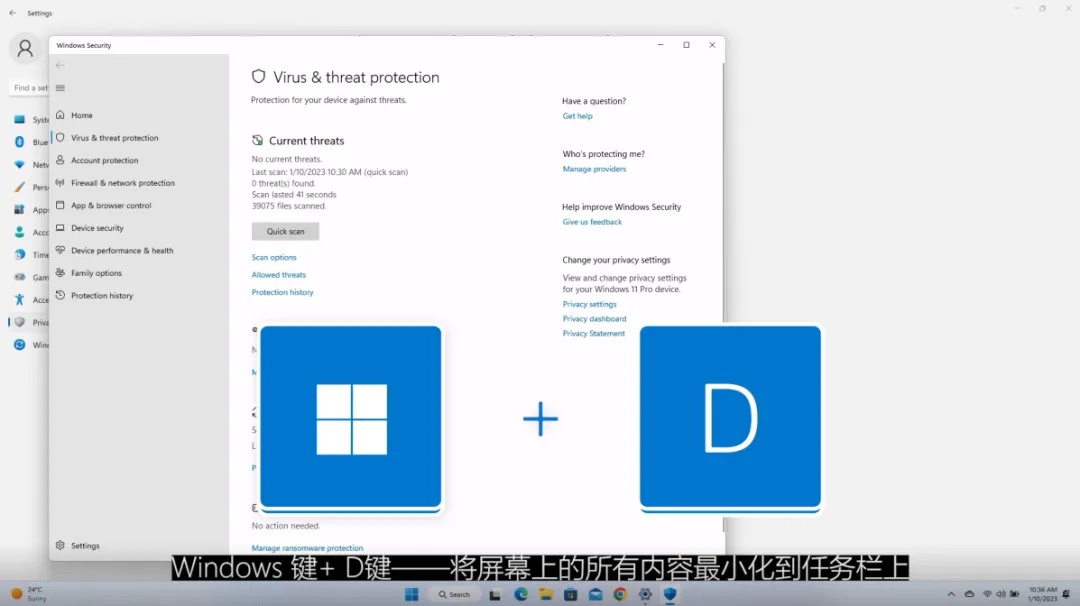The height and width of the screenshot is (606, 1080).
Task: Start a Quick scan
Action: pos(285,231)
